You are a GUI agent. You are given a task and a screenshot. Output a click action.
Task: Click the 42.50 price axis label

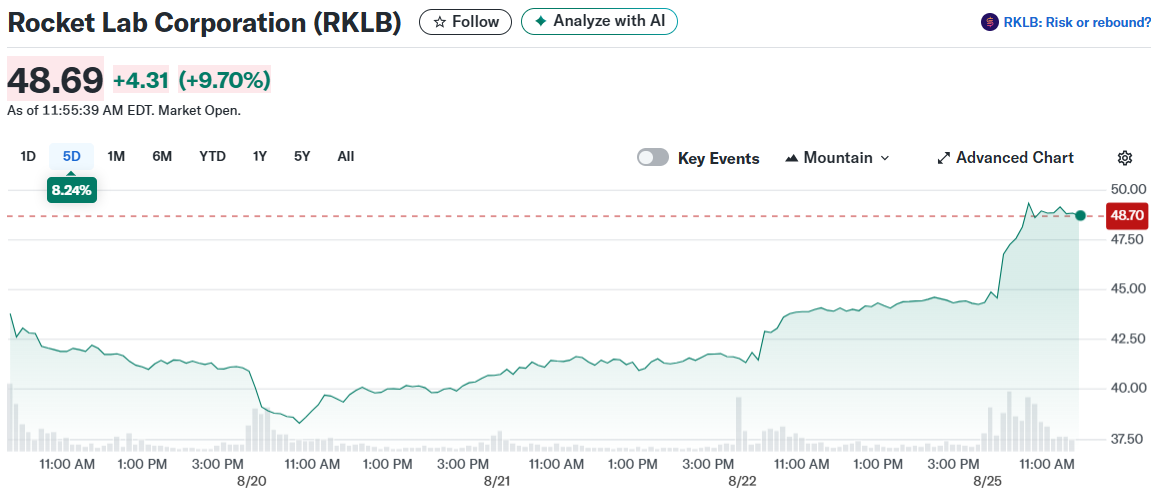coord(1126,339)
